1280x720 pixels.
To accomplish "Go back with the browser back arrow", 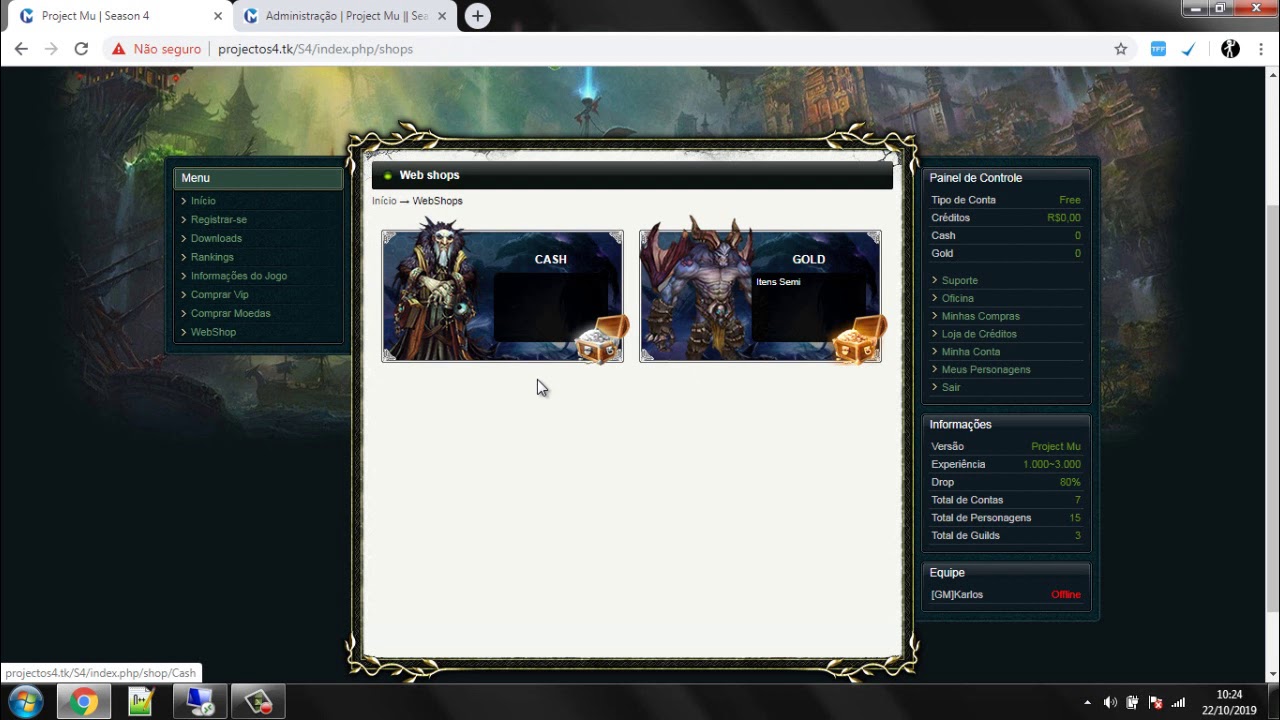I will coord(21,49).
